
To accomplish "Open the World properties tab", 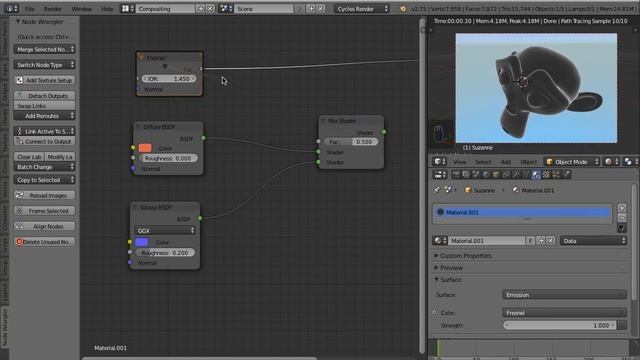I will (x=486, y=175).
